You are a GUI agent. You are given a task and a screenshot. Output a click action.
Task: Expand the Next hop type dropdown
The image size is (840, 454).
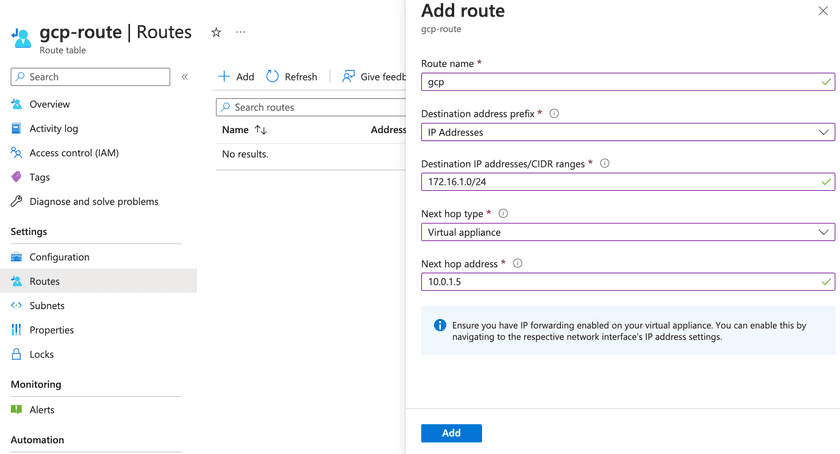coord(627,232)
